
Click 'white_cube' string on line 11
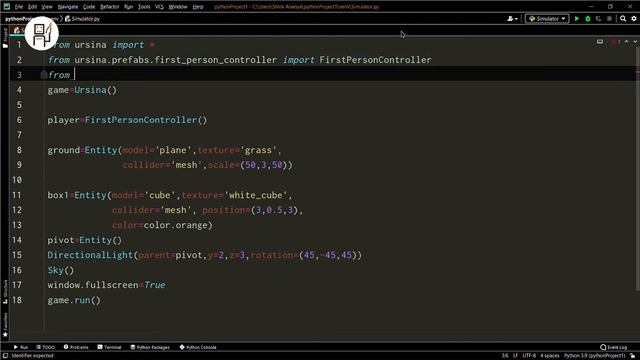tap(256, 195)
